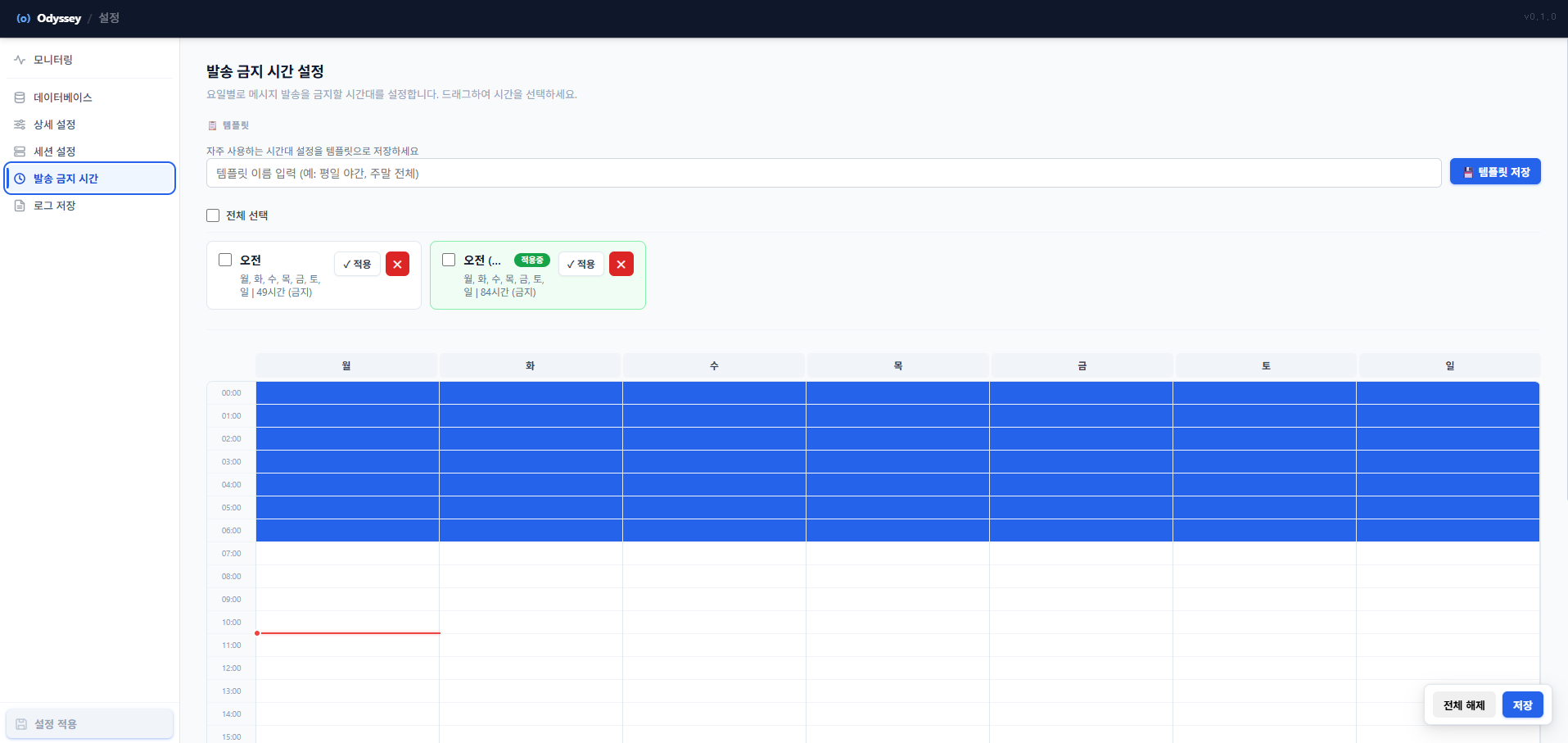
Task: Click the 화 column header
Action: click(x=531, y=365)
